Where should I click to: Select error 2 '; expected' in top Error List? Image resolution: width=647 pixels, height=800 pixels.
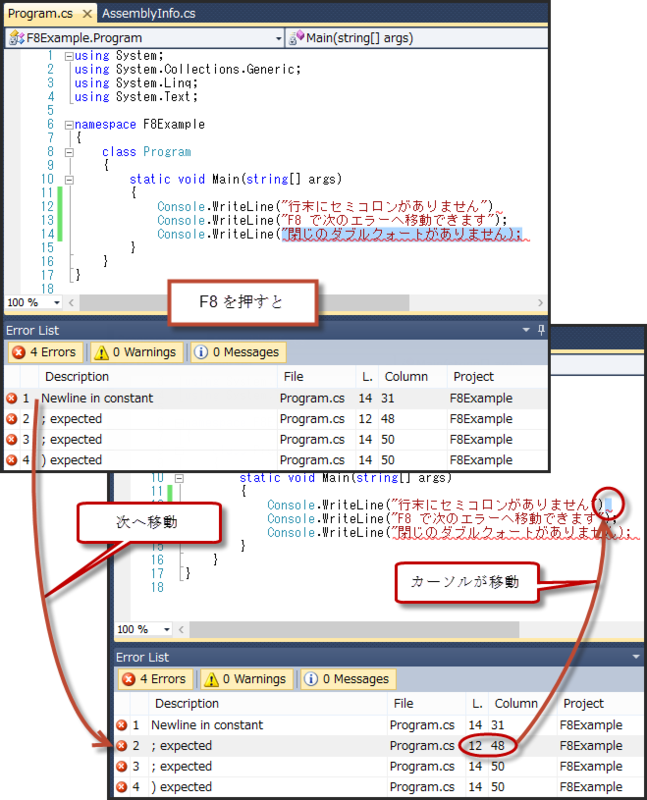pyautogui.click(x=276, y=419)
